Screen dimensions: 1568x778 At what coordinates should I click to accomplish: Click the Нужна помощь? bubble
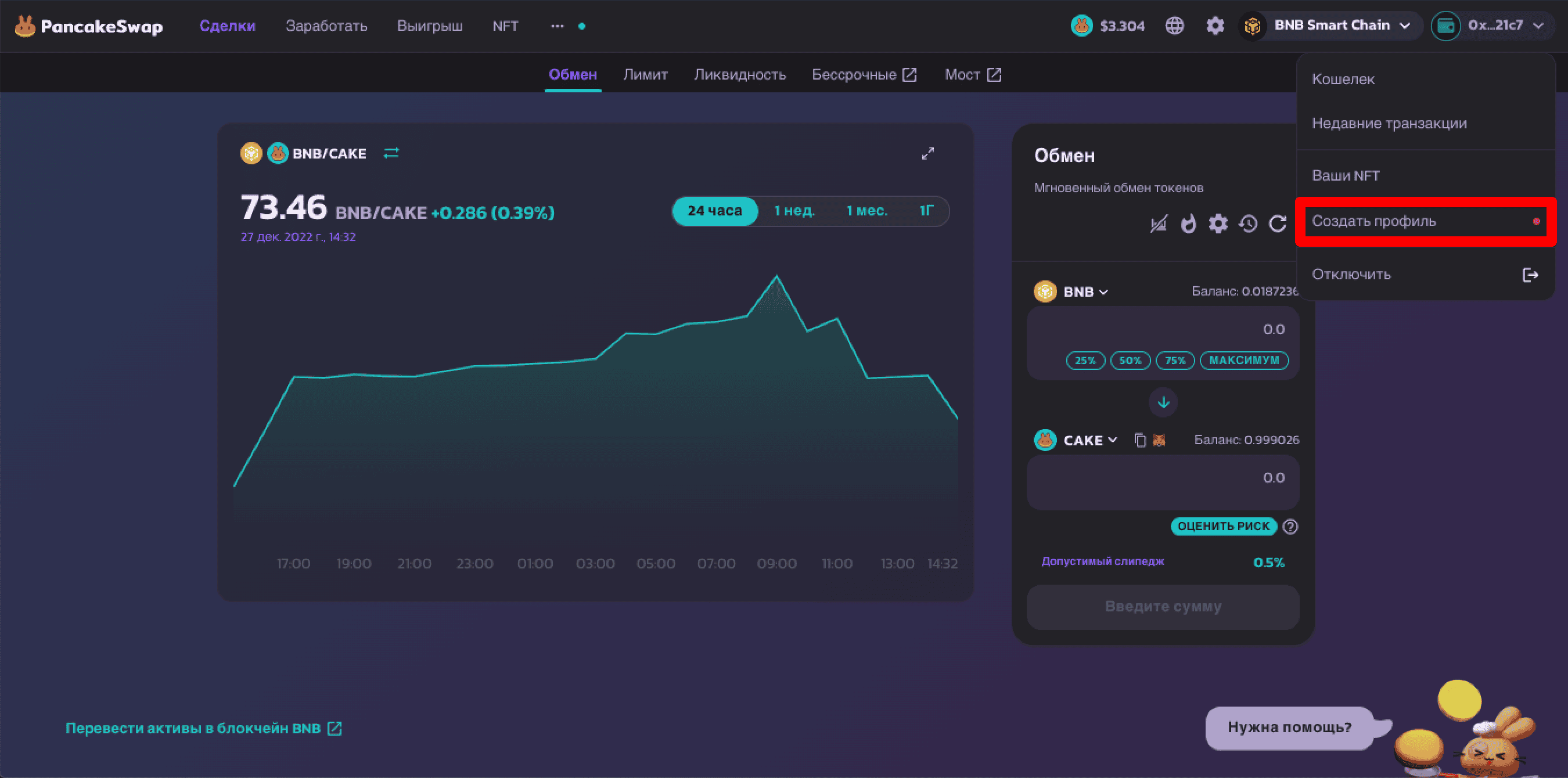[1290, 727]
